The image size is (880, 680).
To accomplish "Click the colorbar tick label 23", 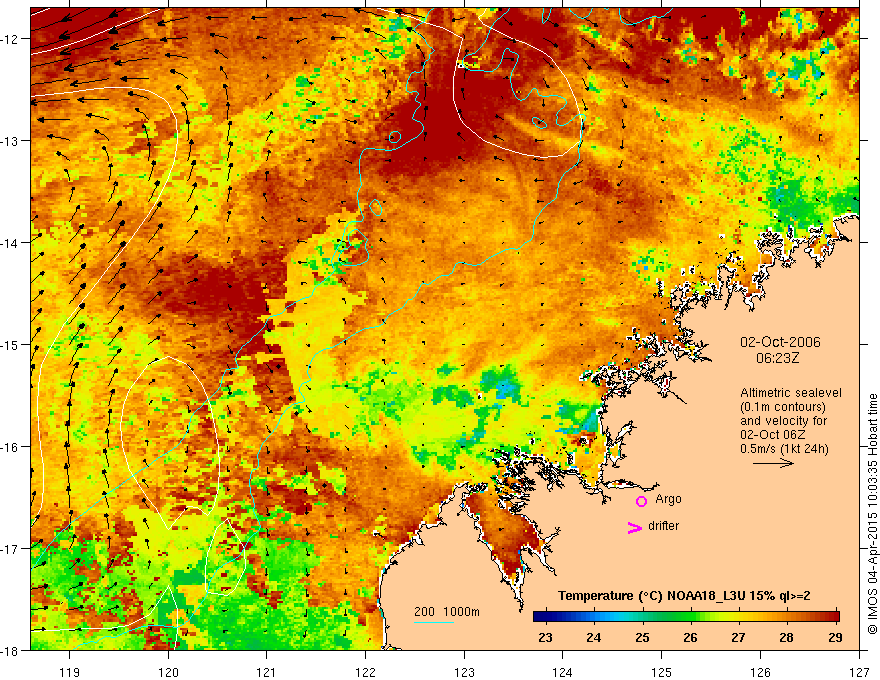I will [545, 637].
